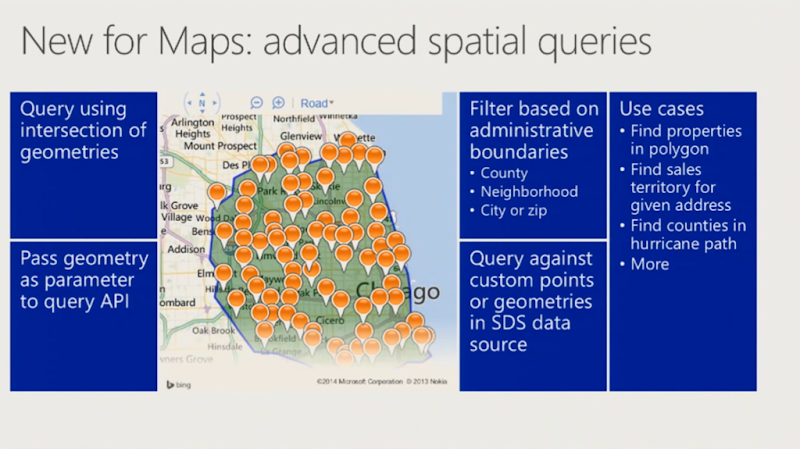Pan the map right with compass arrow
Screen dimensions: 800x449
coord(215,103)
